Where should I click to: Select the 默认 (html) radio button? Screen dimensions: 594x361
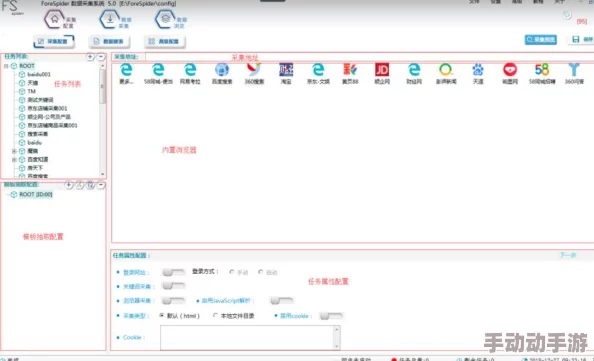point(162,315)
